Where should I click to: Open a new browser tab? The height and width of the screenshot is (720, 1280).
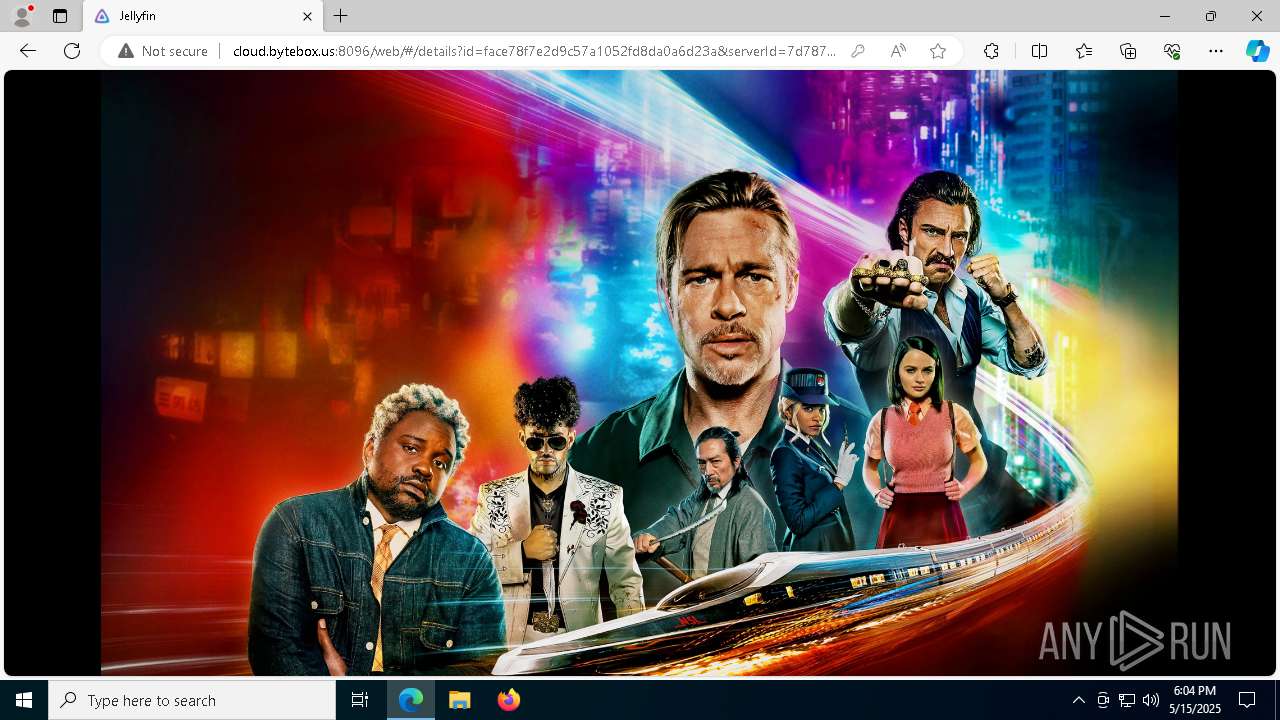point(341,16)
